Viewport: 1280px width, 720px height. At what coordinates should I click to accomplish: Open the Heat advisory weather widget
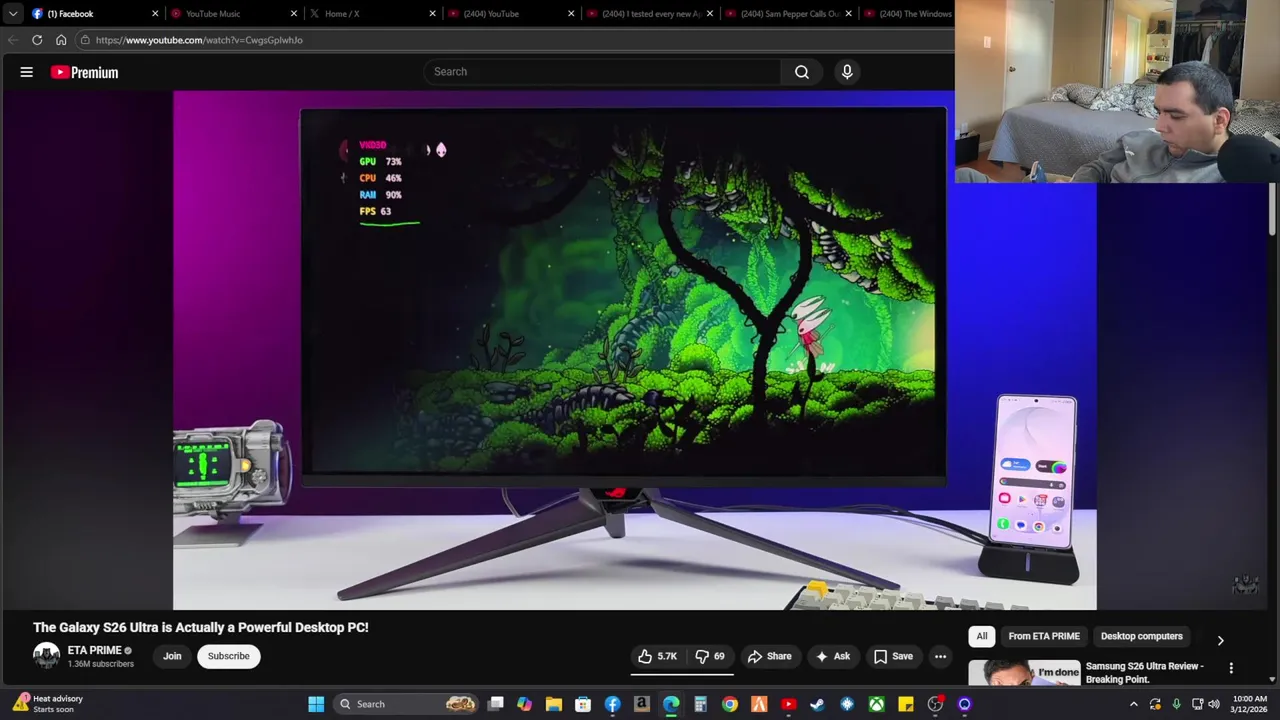[48, 704]
